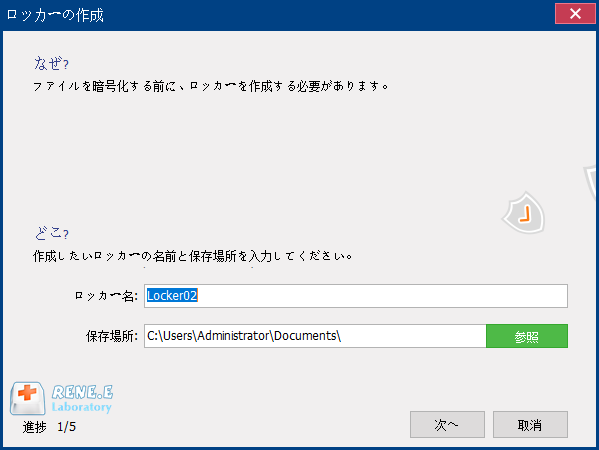Image resolution: width=599 pixels, height=450 pixels.
Task: Click the explanation text about encrypting files
Action: [211, 86]
